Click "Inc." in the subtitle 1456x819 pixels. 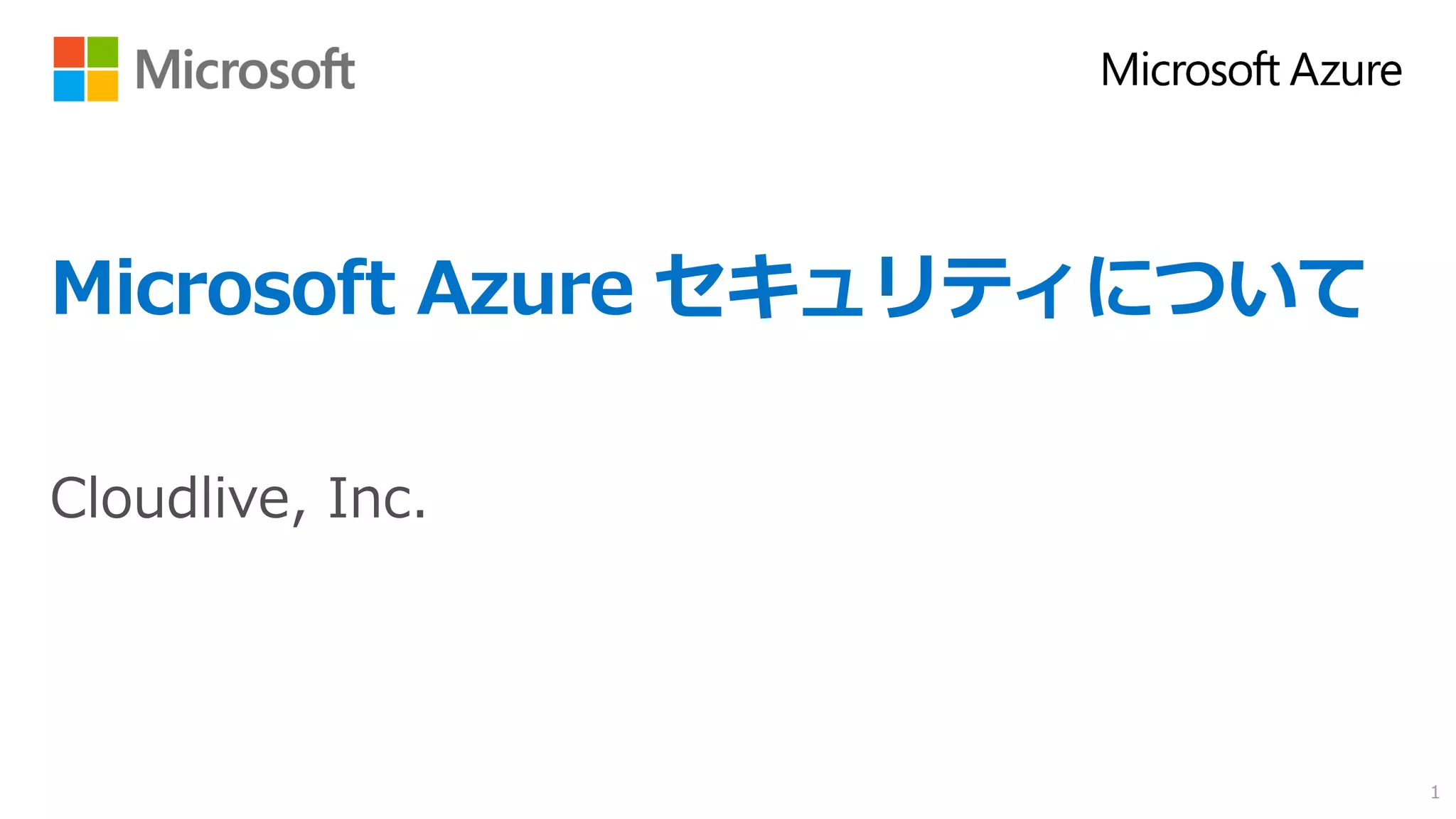click(x=377, y=498)
